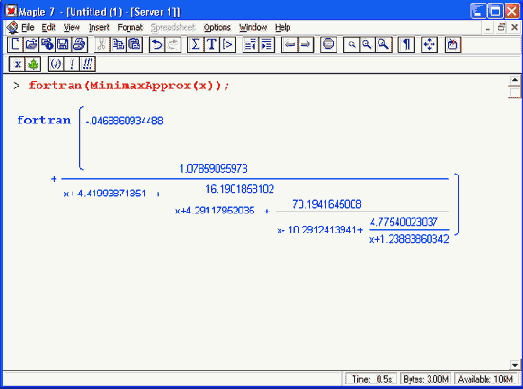Image resolution: width=523 pixels, height=389 pixels.
Task: Insert math input with Sigma icon
Action: click(195, 44)
